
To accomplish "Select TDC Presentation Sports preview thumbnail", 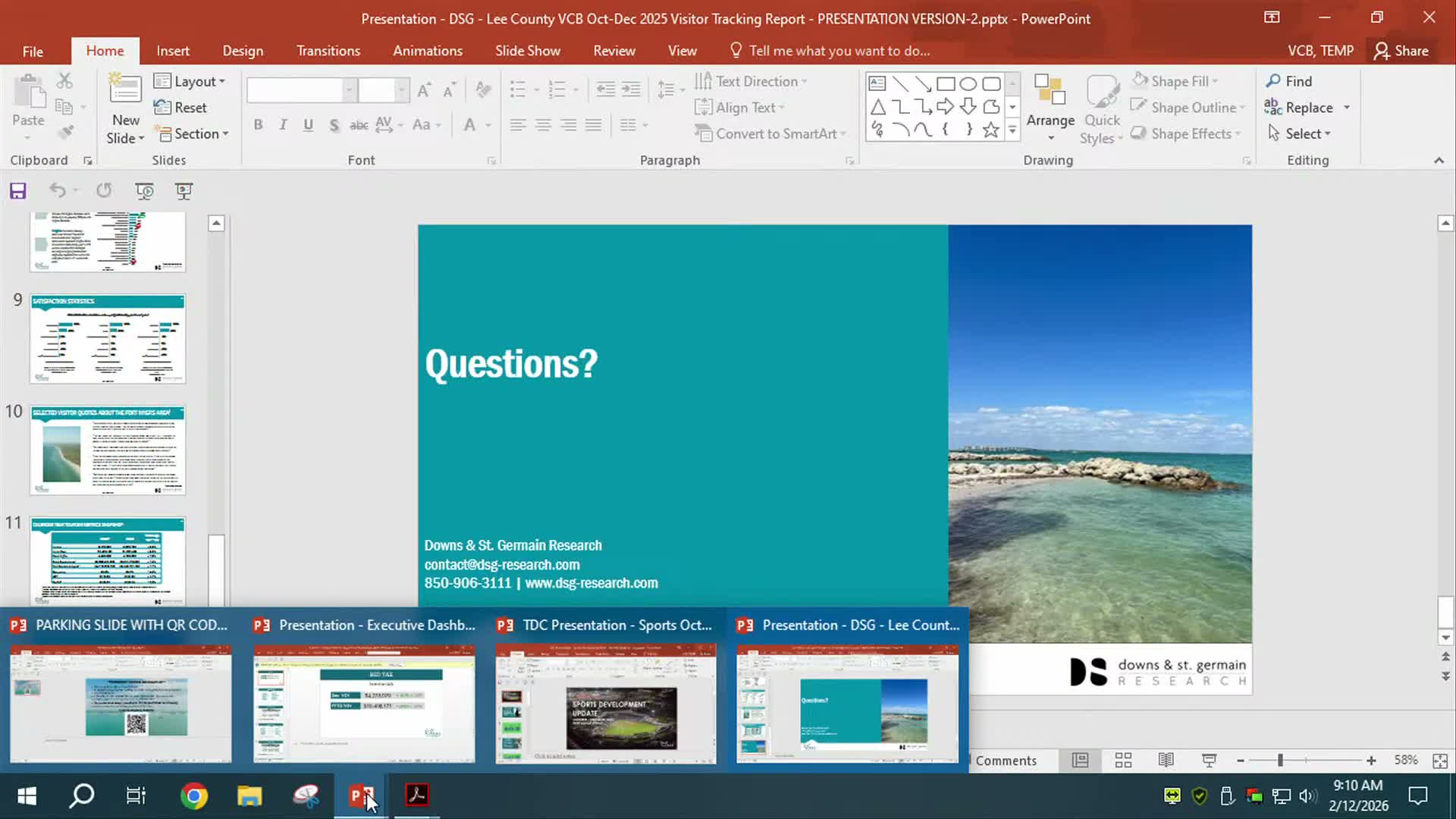I will pos(605,704).
